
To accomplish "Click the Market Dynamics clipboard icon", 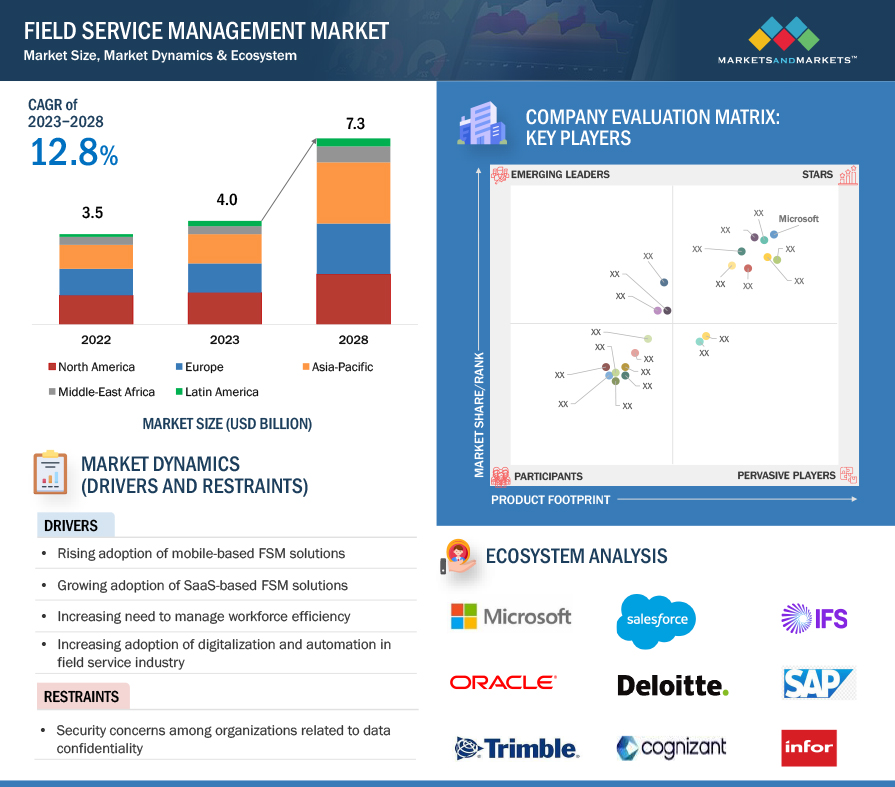I will [x=50, y=473].
